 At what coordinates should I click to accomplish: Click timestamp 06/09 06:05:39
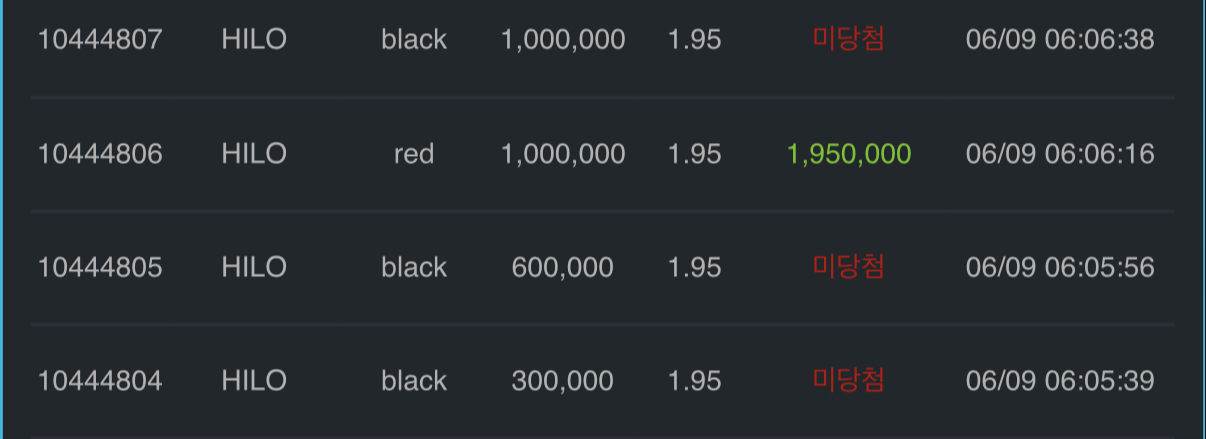coord(1060,381)
